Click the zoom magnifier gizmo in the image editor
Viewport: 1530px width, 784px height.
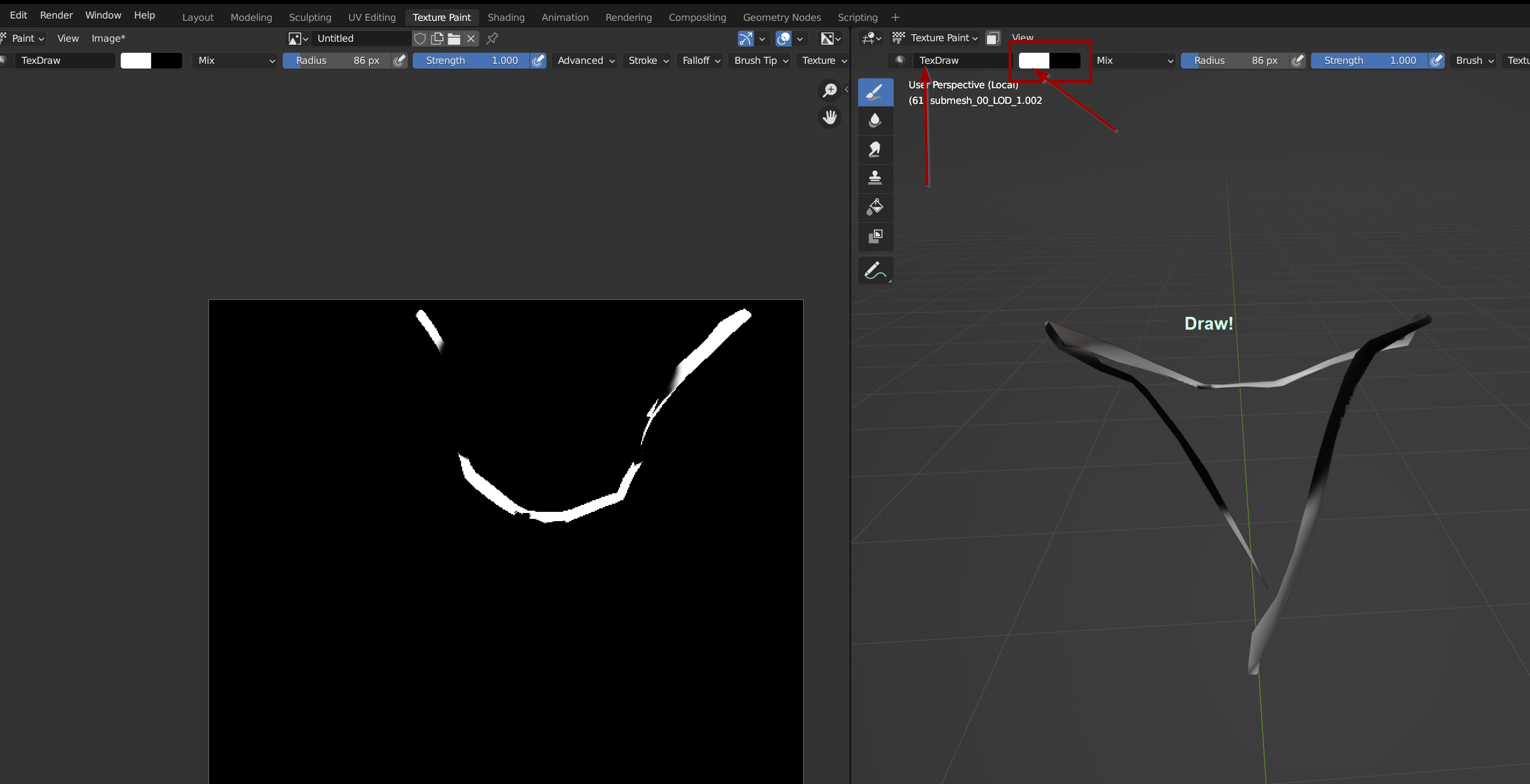(x=830, y=90)
